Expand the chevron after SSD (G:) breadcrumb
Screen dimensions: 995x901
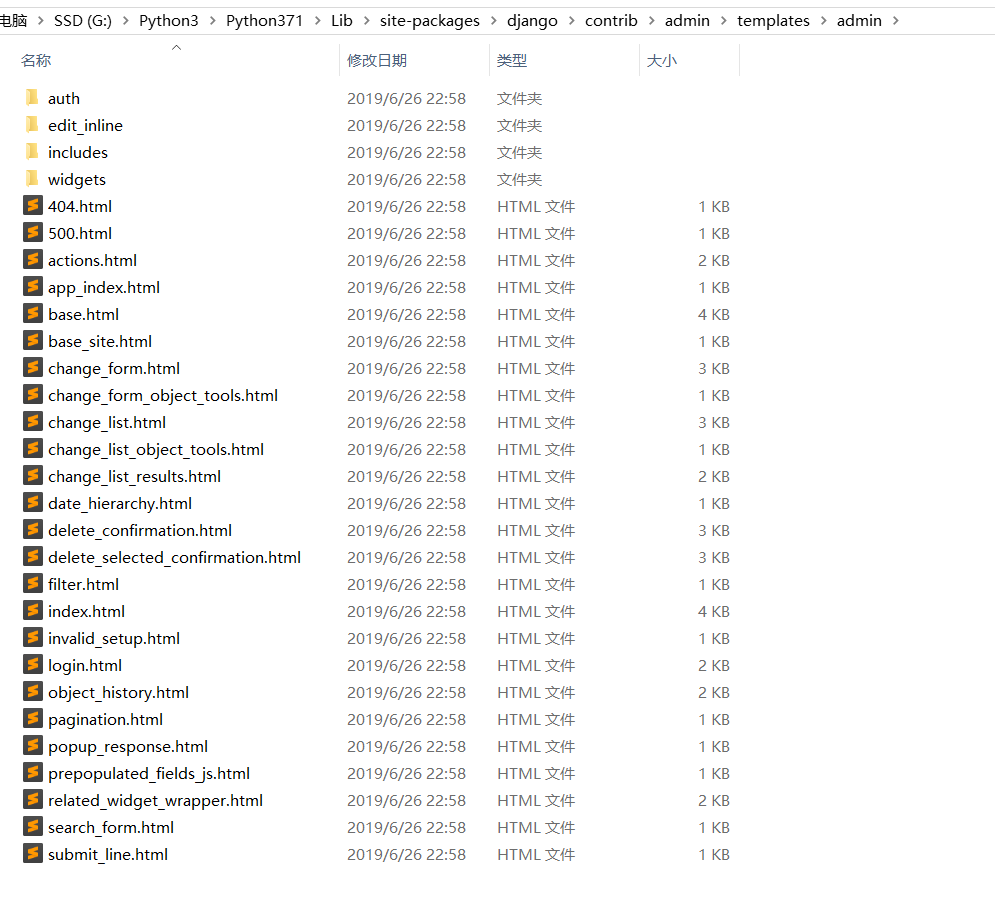[x=126, y=21]
